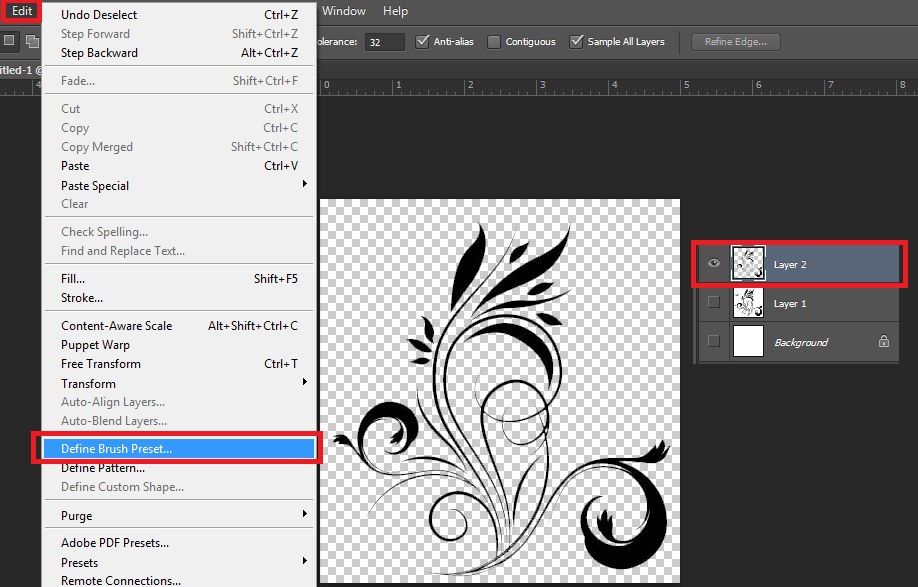918x587 pixels.
Task: Open the Window menu
Action: coord(344,11)
